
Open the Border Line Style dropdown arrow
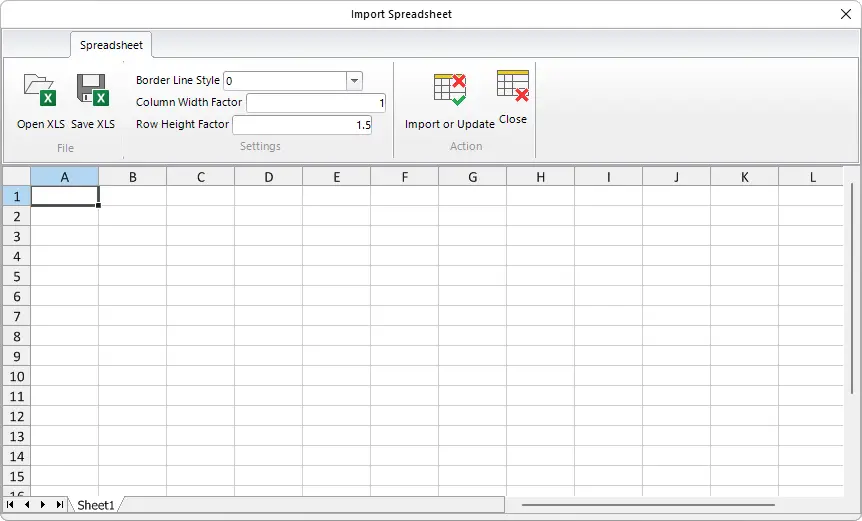pyautogui.click(x=355, y=81)
